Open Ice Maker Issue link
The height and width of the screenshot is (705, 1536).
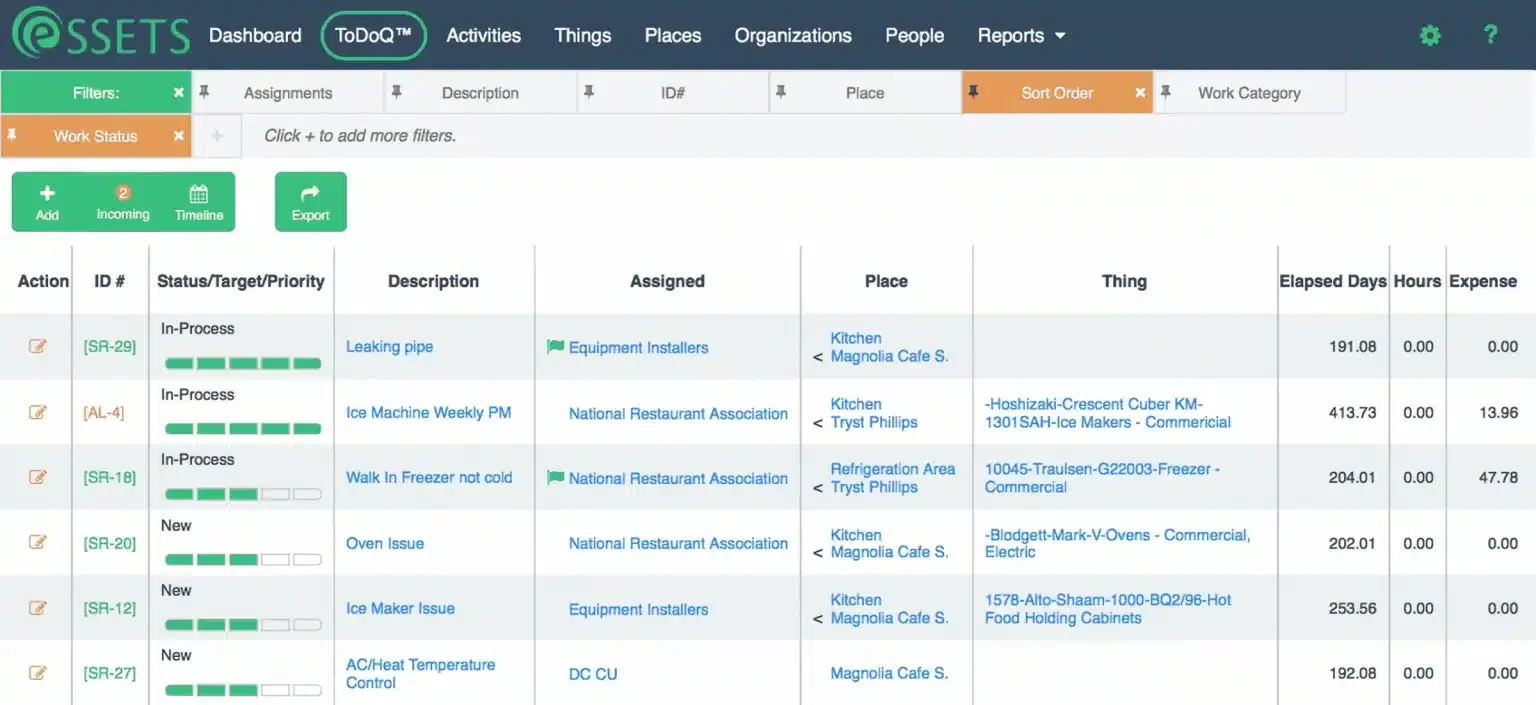click(400, 608)
